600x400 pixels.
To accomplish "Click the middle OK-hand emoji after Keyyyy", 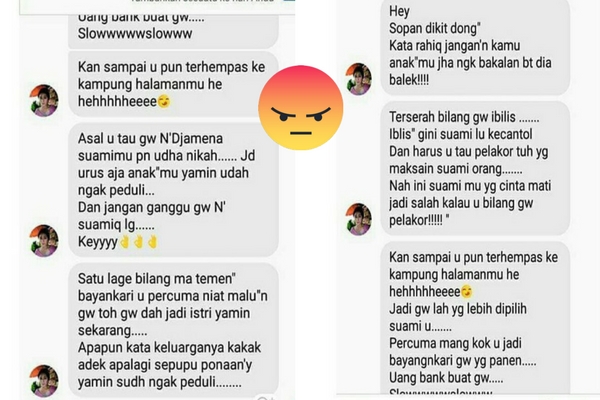I will (139, 242).
